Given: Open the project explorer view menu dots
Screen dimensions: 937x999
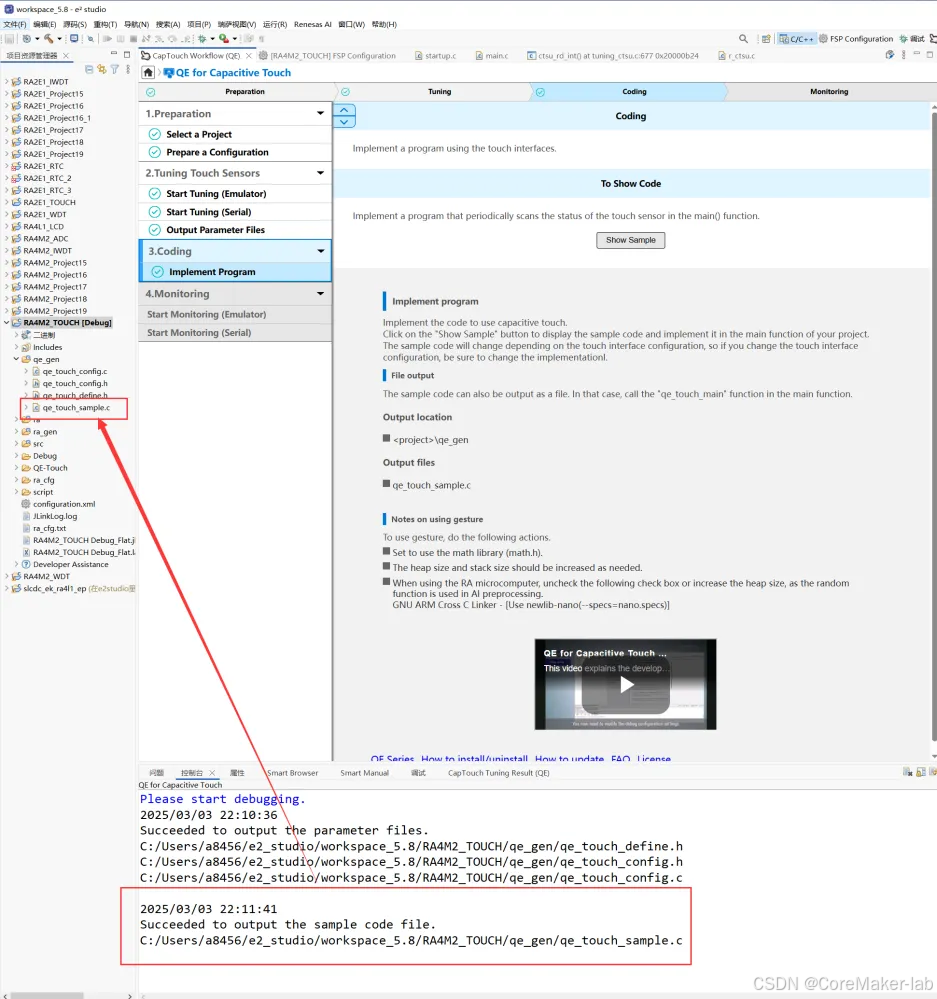Looking at the screenshot, I should pyautogui.click(x=127, y=69).
